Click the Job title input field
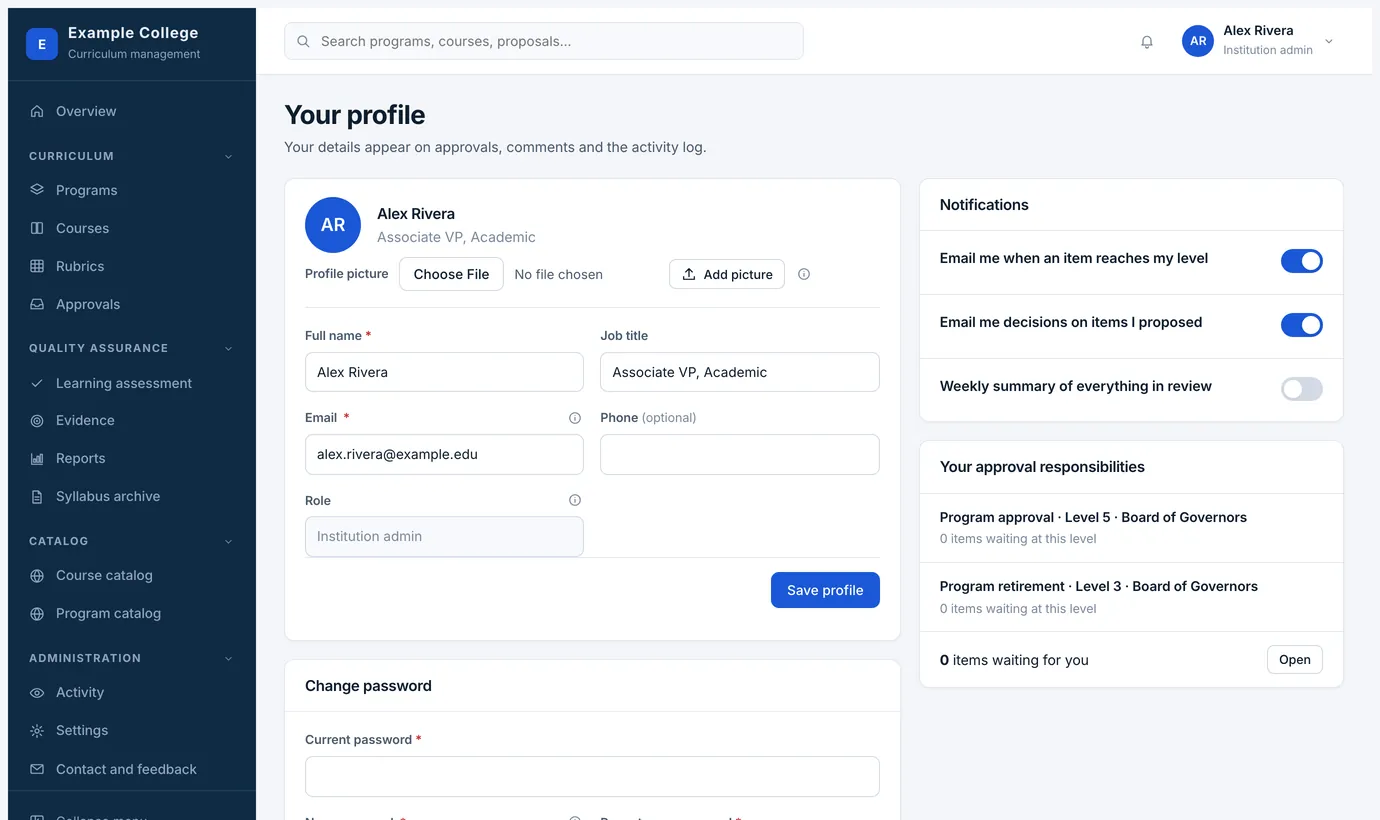The width and height of the screenshot is (1380, 820). tap(740, 372)
